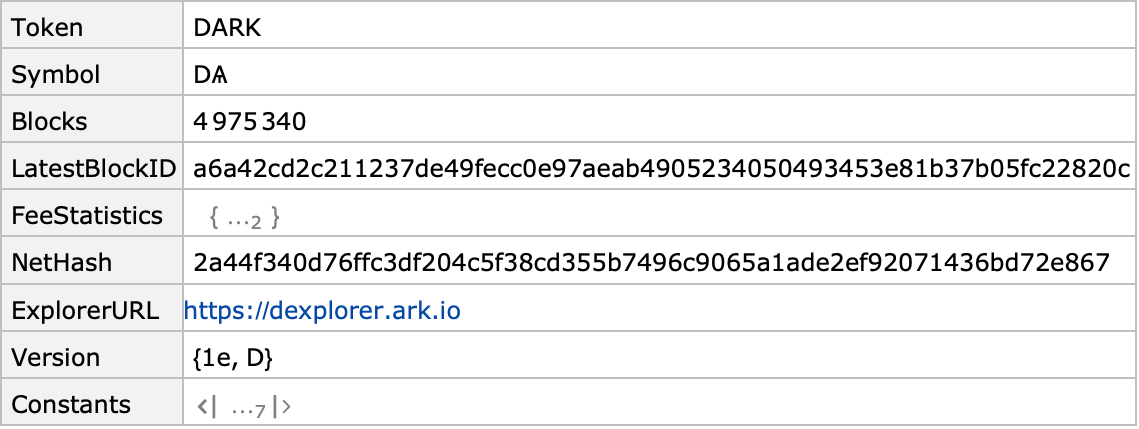
Task: Open the https://dexplorer.ark.io link
Action: point(322,310)
